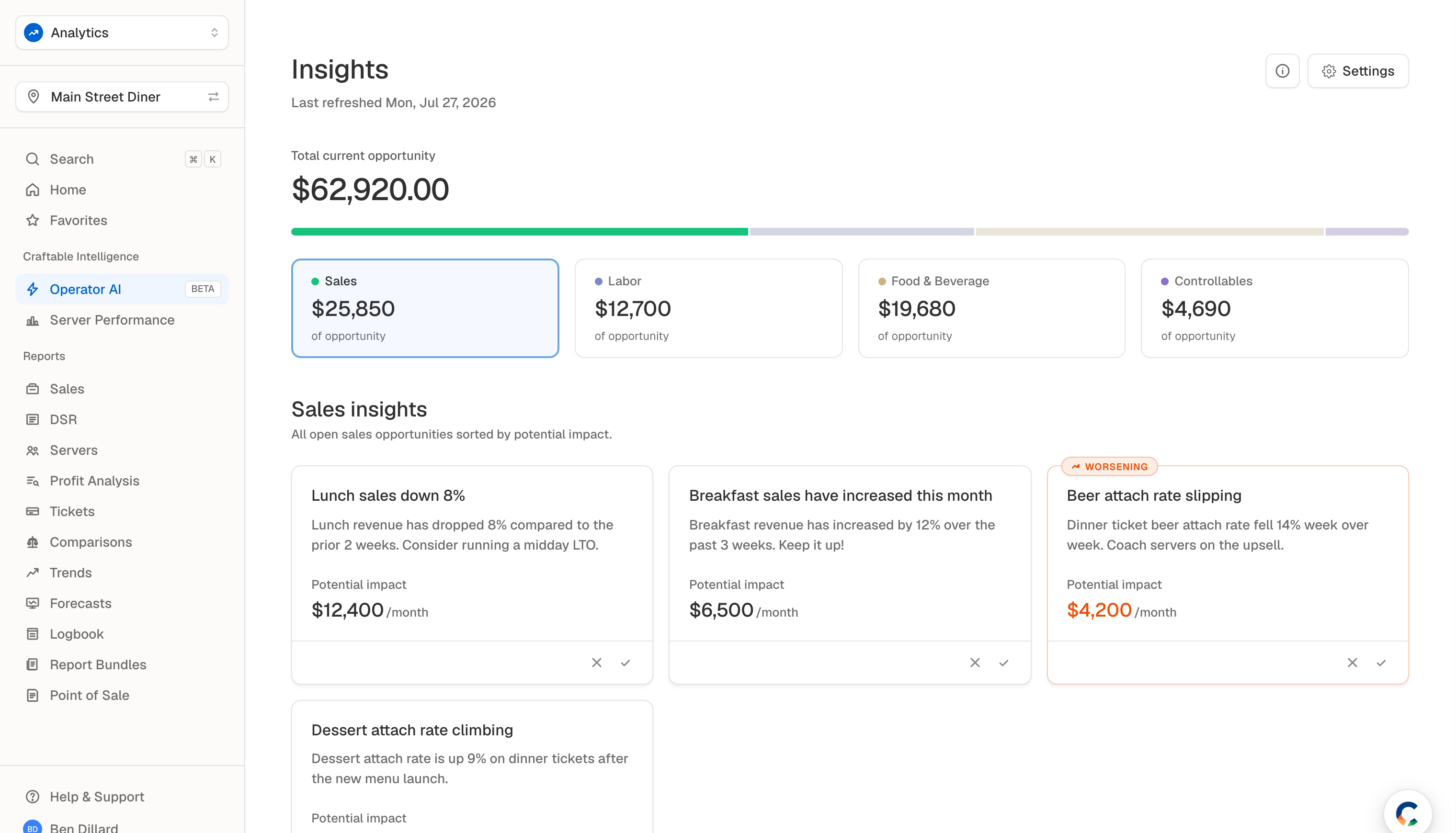Dismiss the Breakfast sales increased insight

[975, 663]
